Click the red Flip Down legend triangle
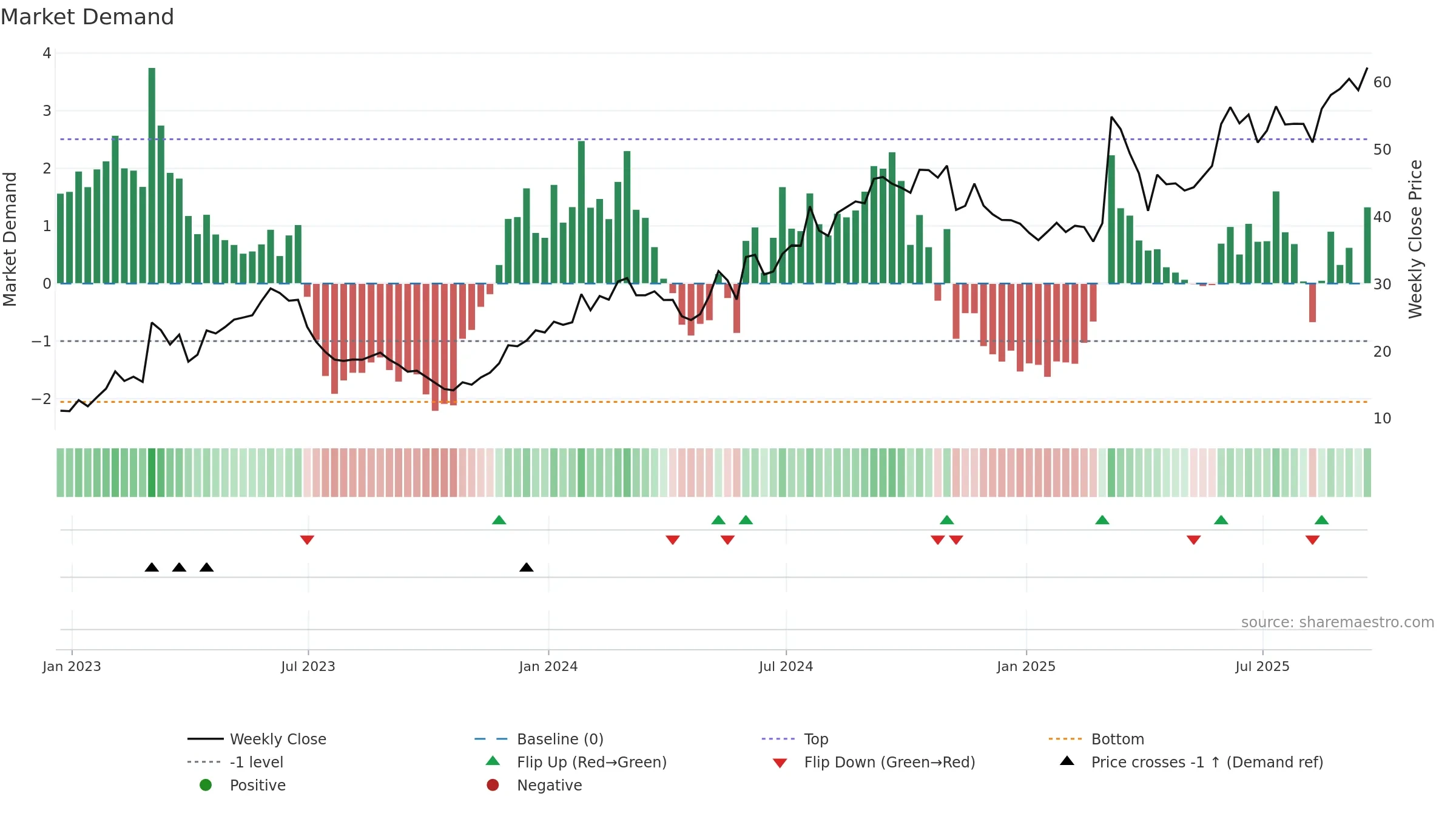This screenshot has width=1456, height=819. [x=780, y=763]
